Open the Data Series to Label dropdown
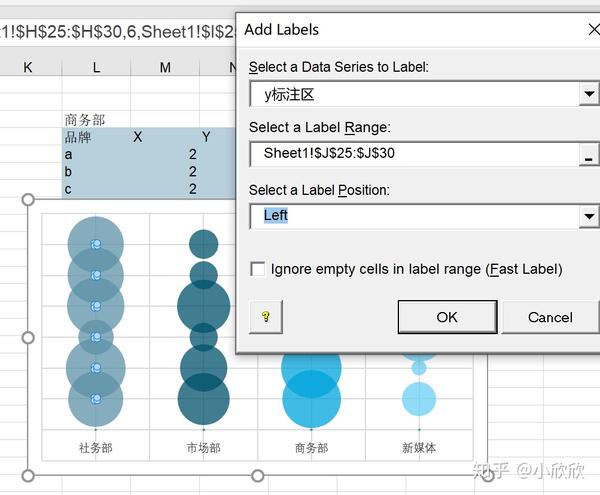 (x=589, y=93)
